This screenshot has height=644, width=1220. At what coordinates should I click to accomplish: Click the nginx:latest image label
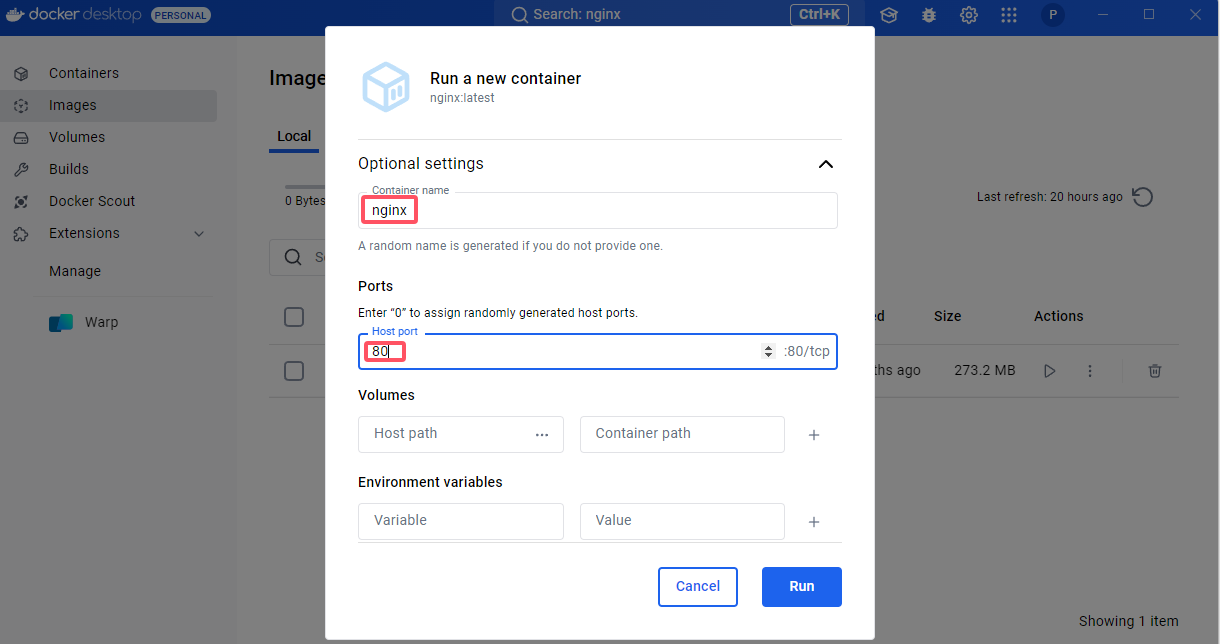[462, 98]
